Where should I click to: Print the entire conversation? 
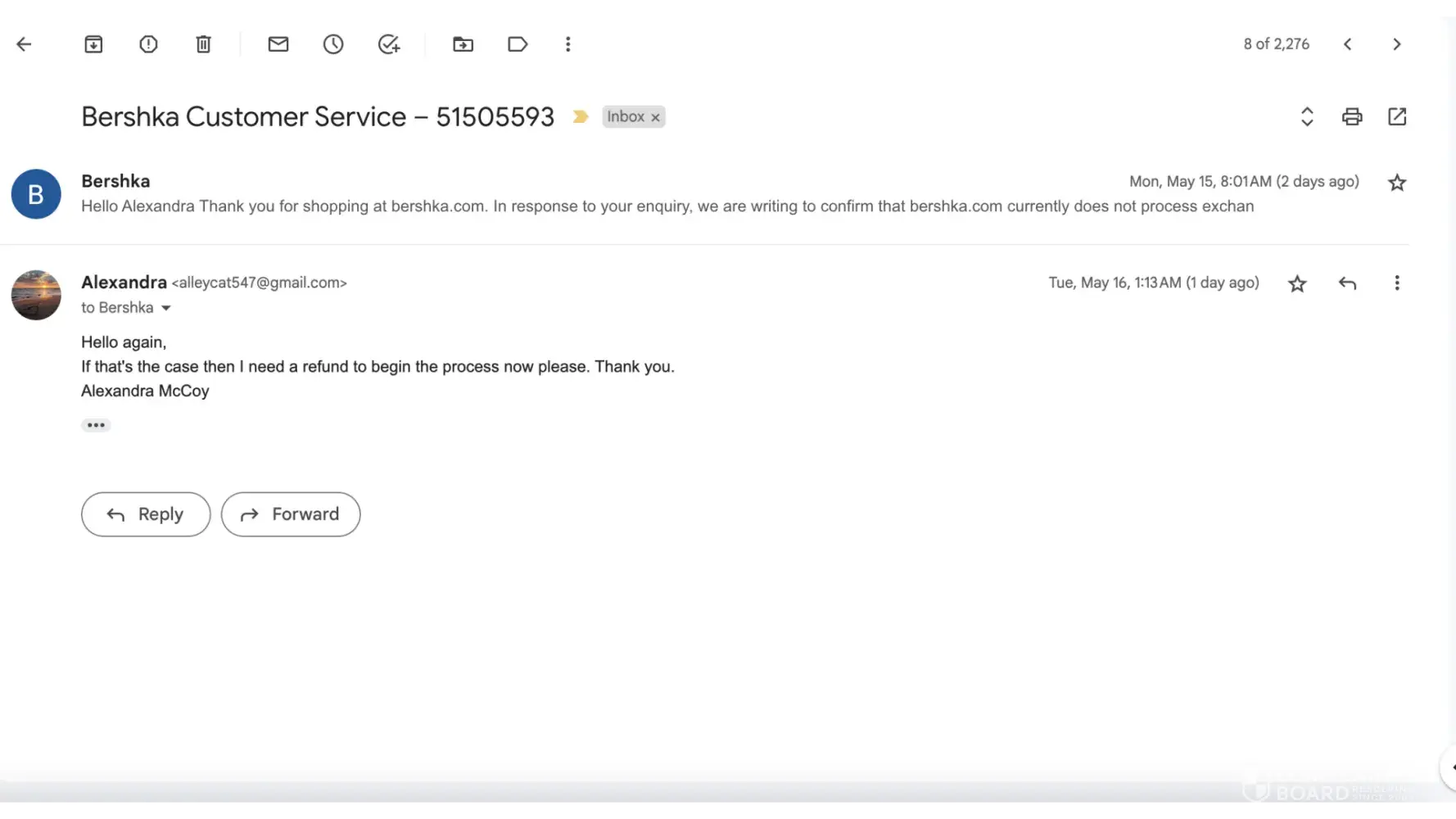(1352, 117)
